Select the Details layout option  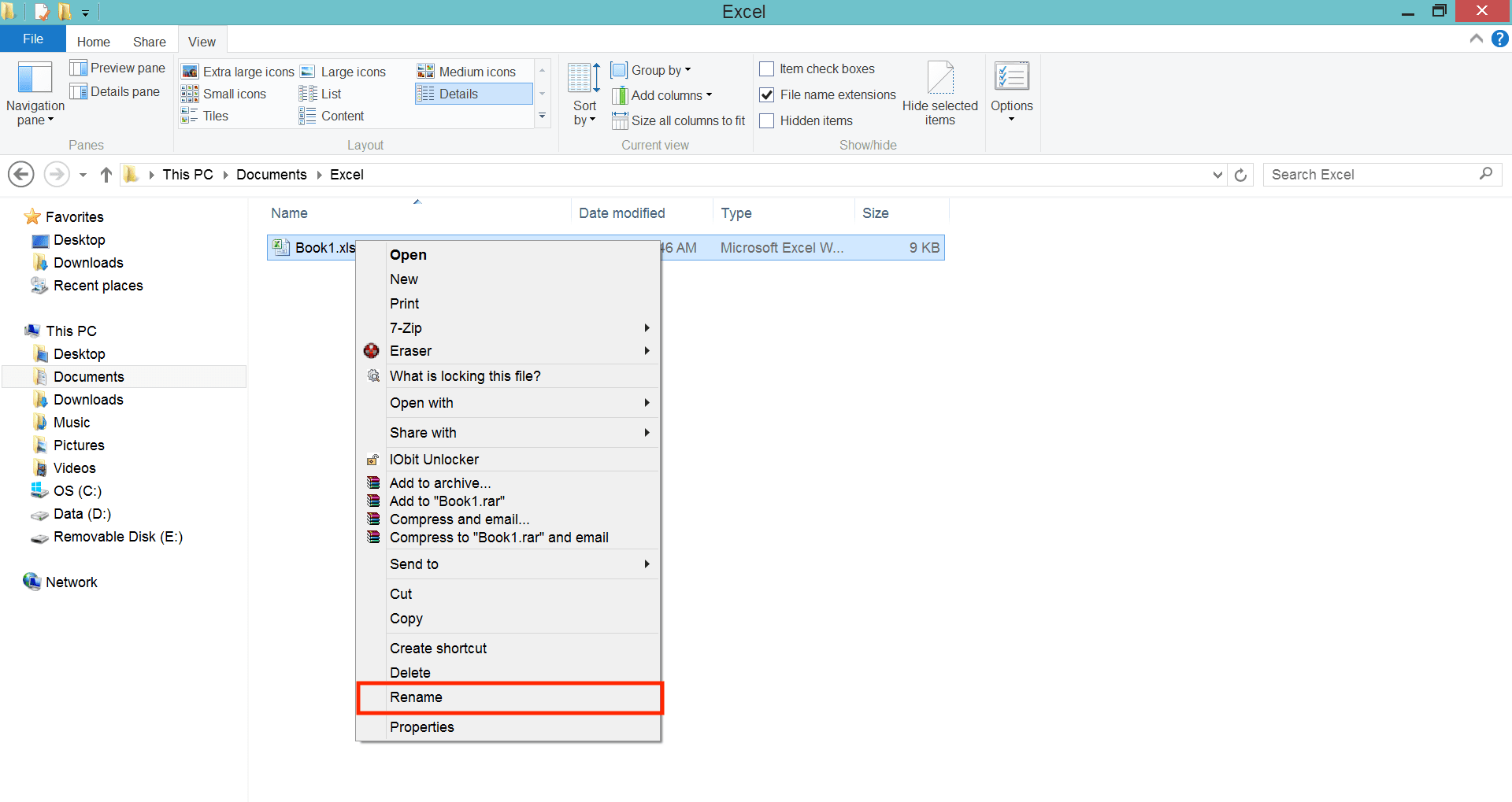tap(473, 94)
